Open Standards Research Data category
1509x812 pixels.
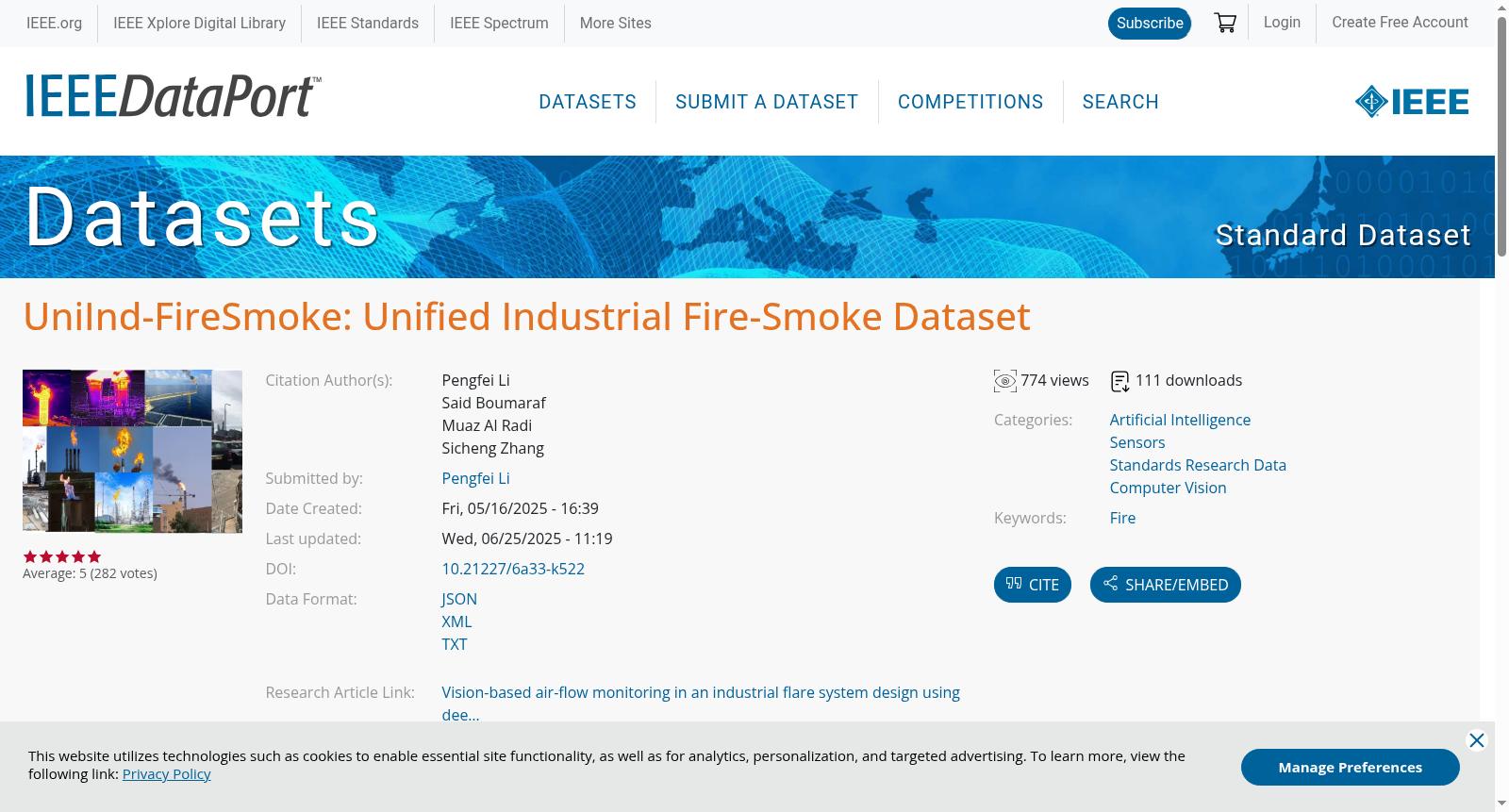pos(1198,465)
